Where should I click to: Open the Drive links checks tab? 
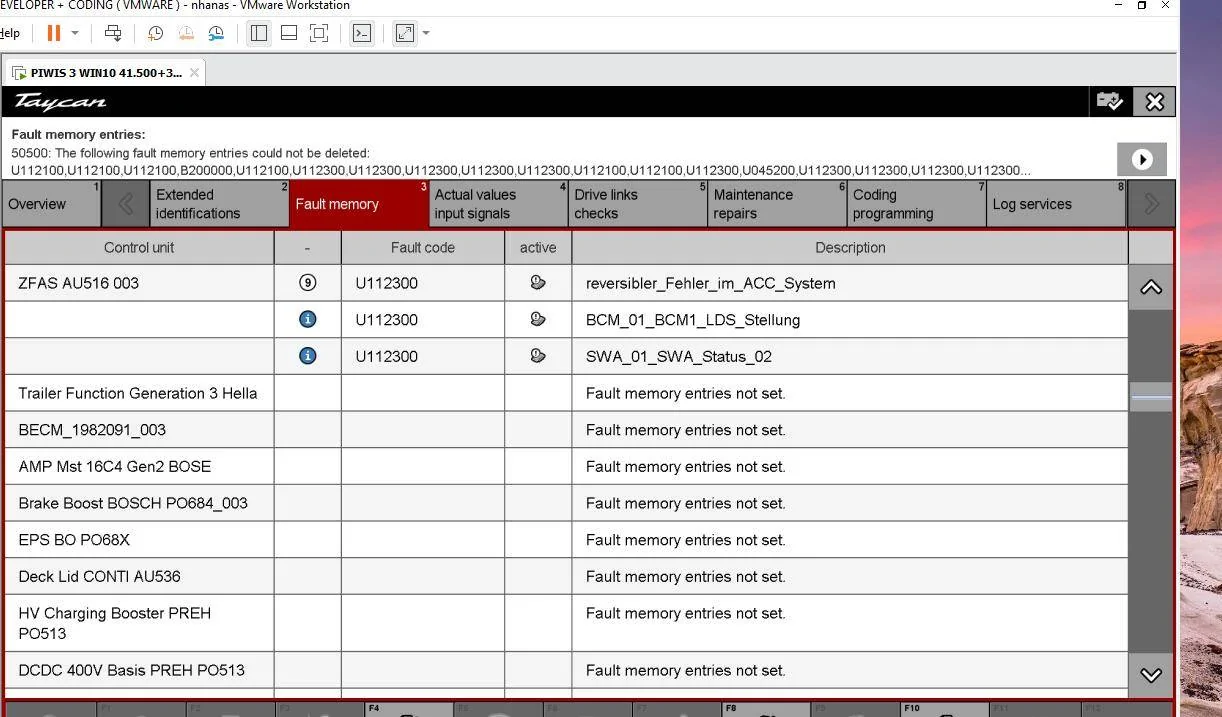tap(638, 204)
